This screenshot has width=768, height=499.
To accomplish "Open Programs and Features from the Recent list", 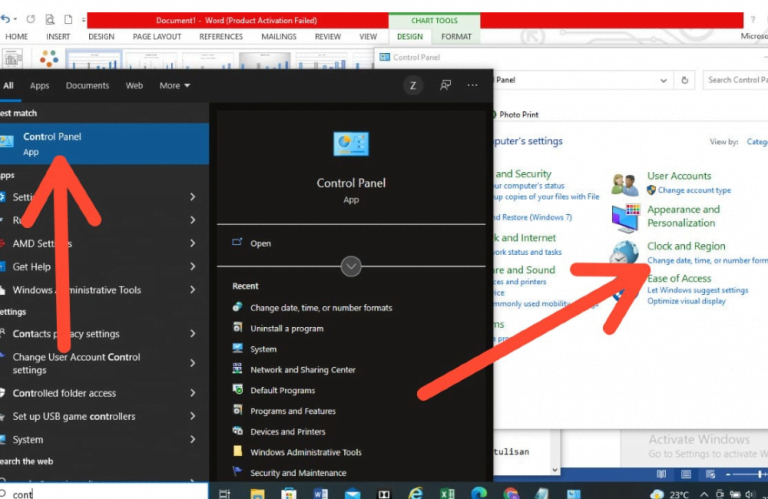I will coord(293,411).
